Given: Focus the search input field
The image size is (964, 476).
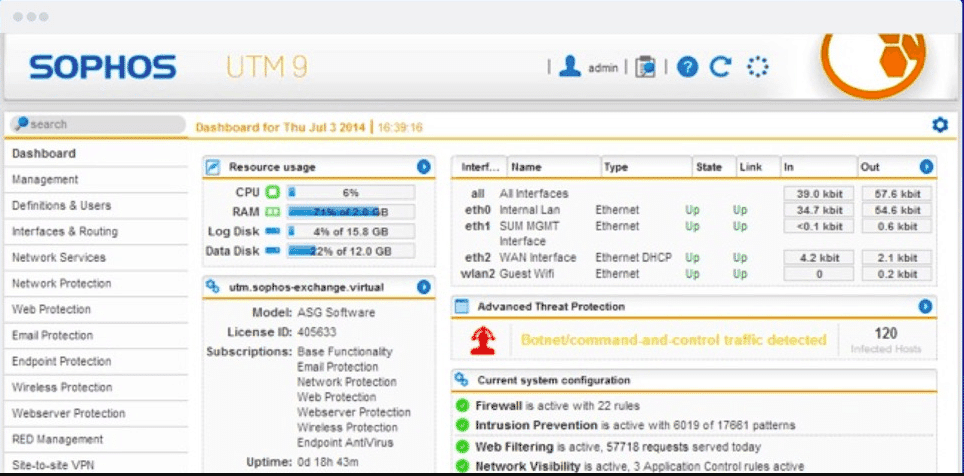Looking at the screenshot, I should 98,124.
